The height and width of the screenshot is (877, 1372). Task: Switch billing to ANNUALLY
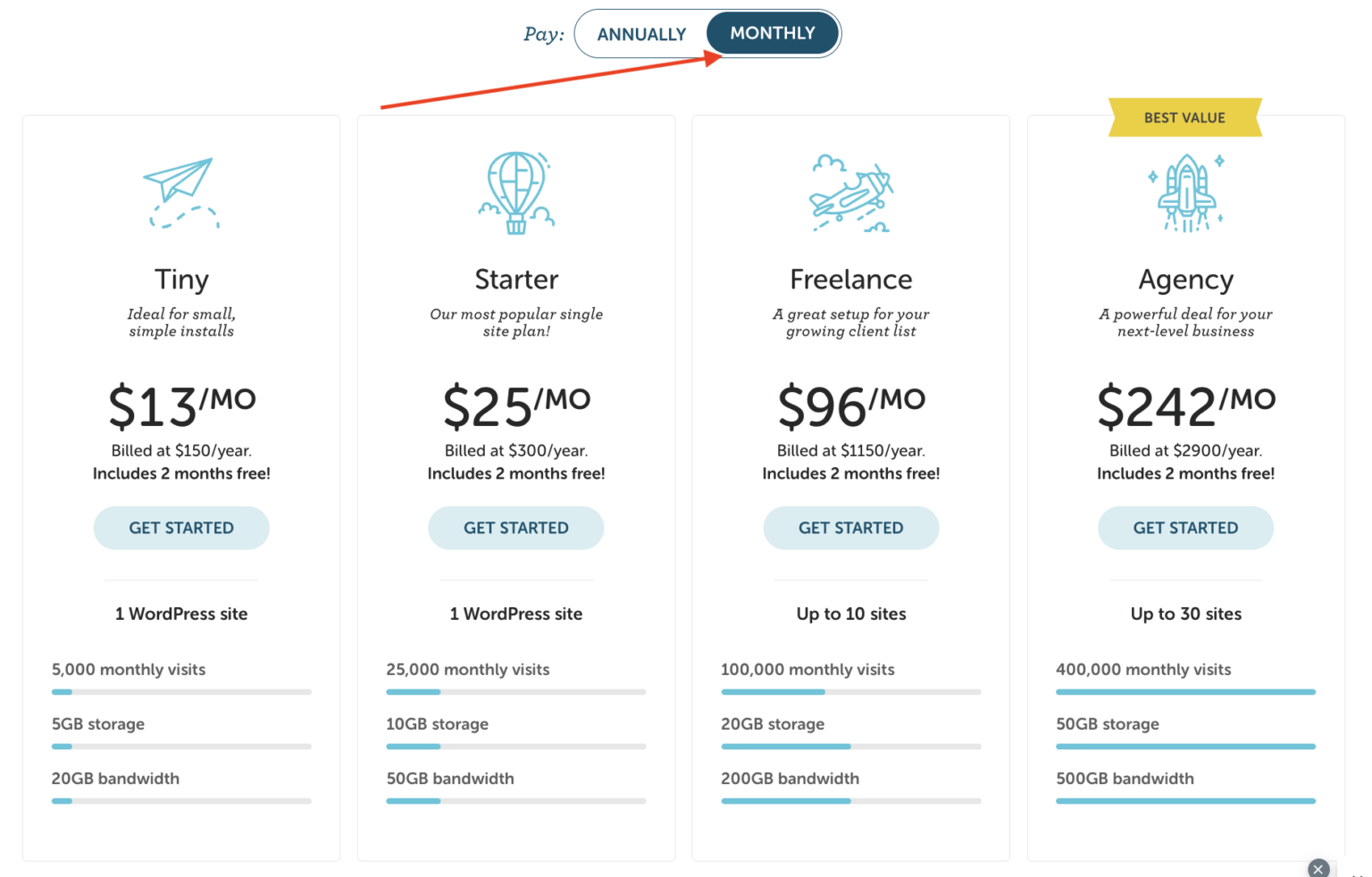tap(641, 33)
